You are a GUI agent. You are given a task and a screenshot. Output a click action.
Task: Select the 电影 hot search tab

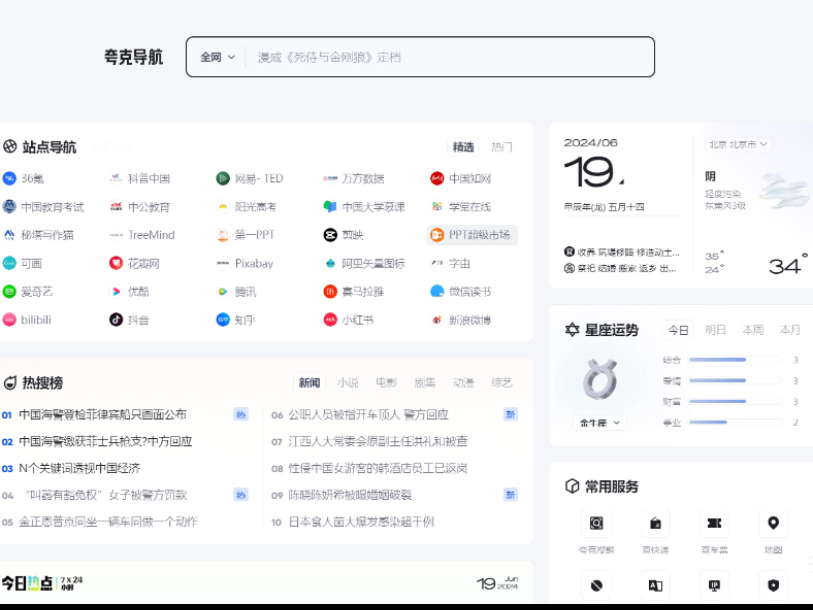click(x=386, y=383)
